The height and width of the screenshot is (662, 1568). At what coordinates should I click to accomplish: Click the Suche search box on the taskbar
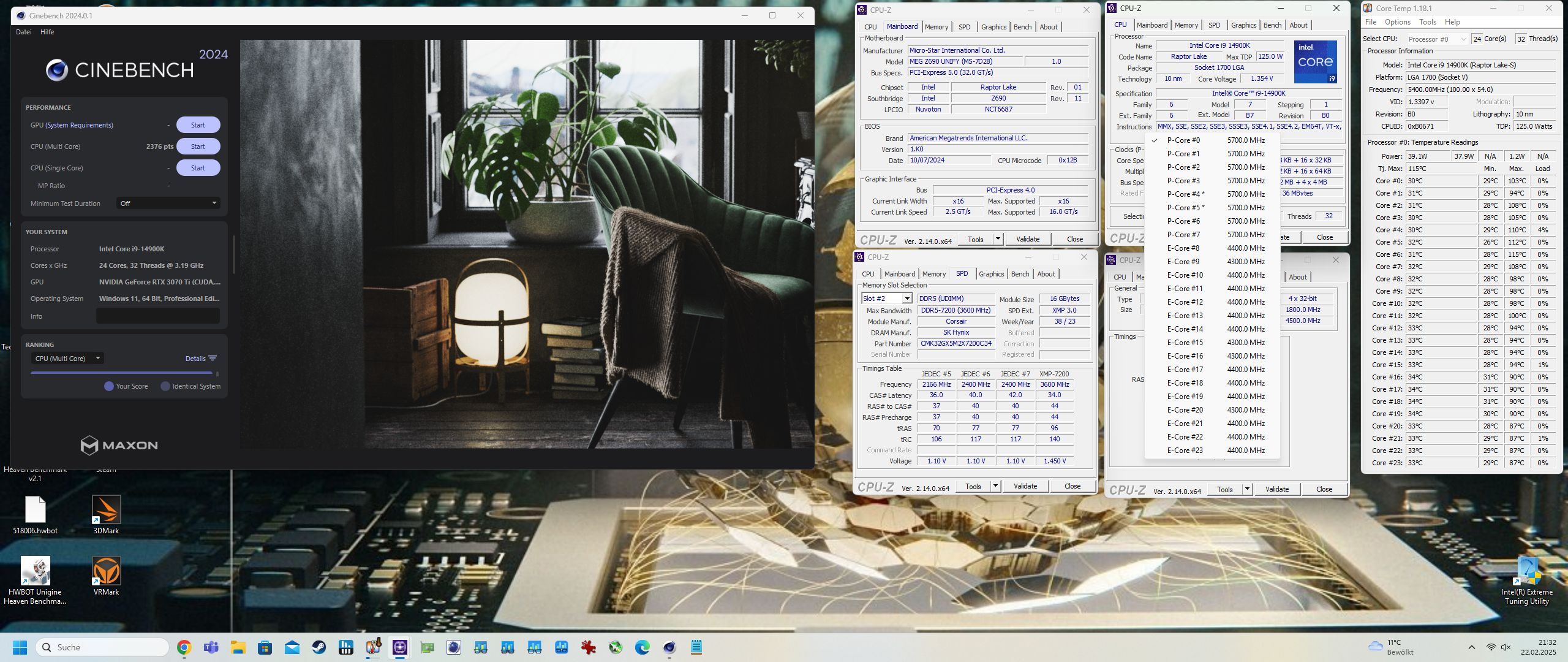pos(102,647)
